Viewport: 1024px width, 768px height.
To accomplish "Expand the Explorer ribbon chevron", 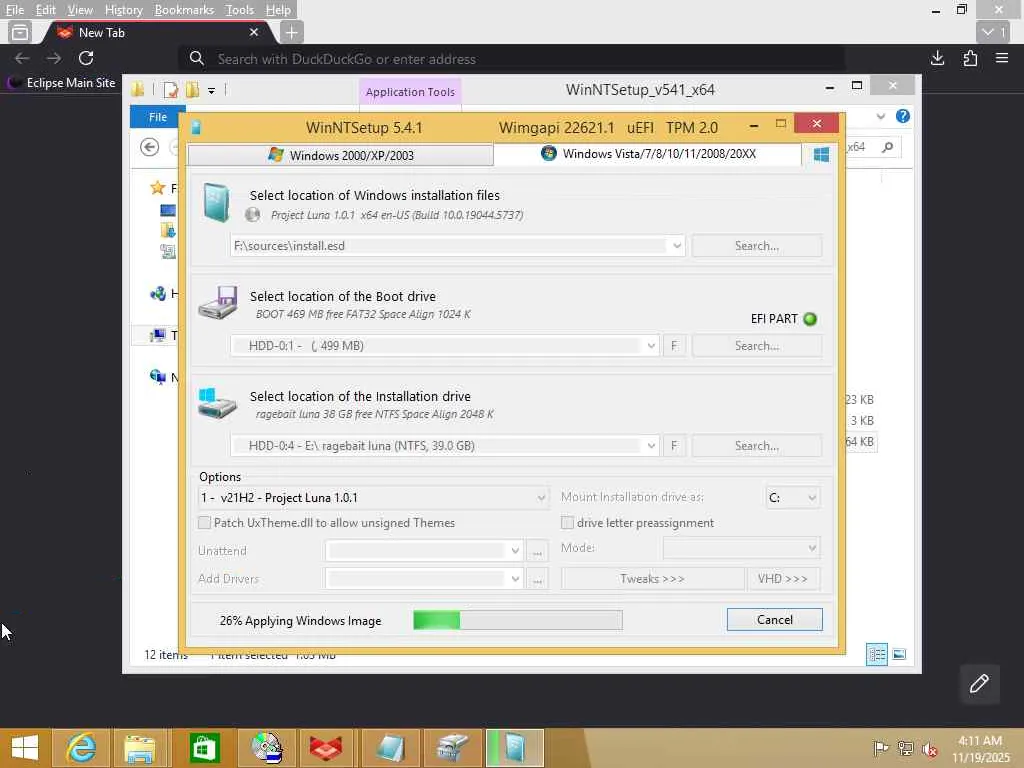I will 880,116.
